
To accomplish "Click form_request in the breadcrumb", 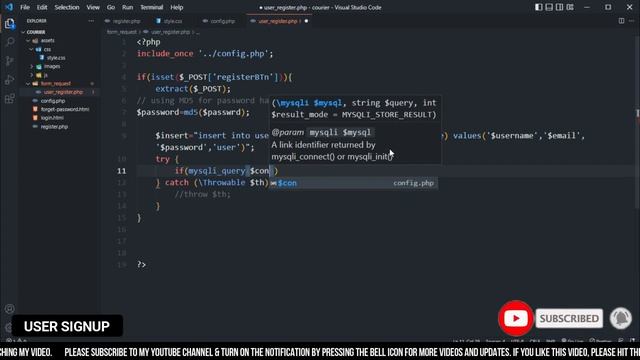I will coord(122,32).
